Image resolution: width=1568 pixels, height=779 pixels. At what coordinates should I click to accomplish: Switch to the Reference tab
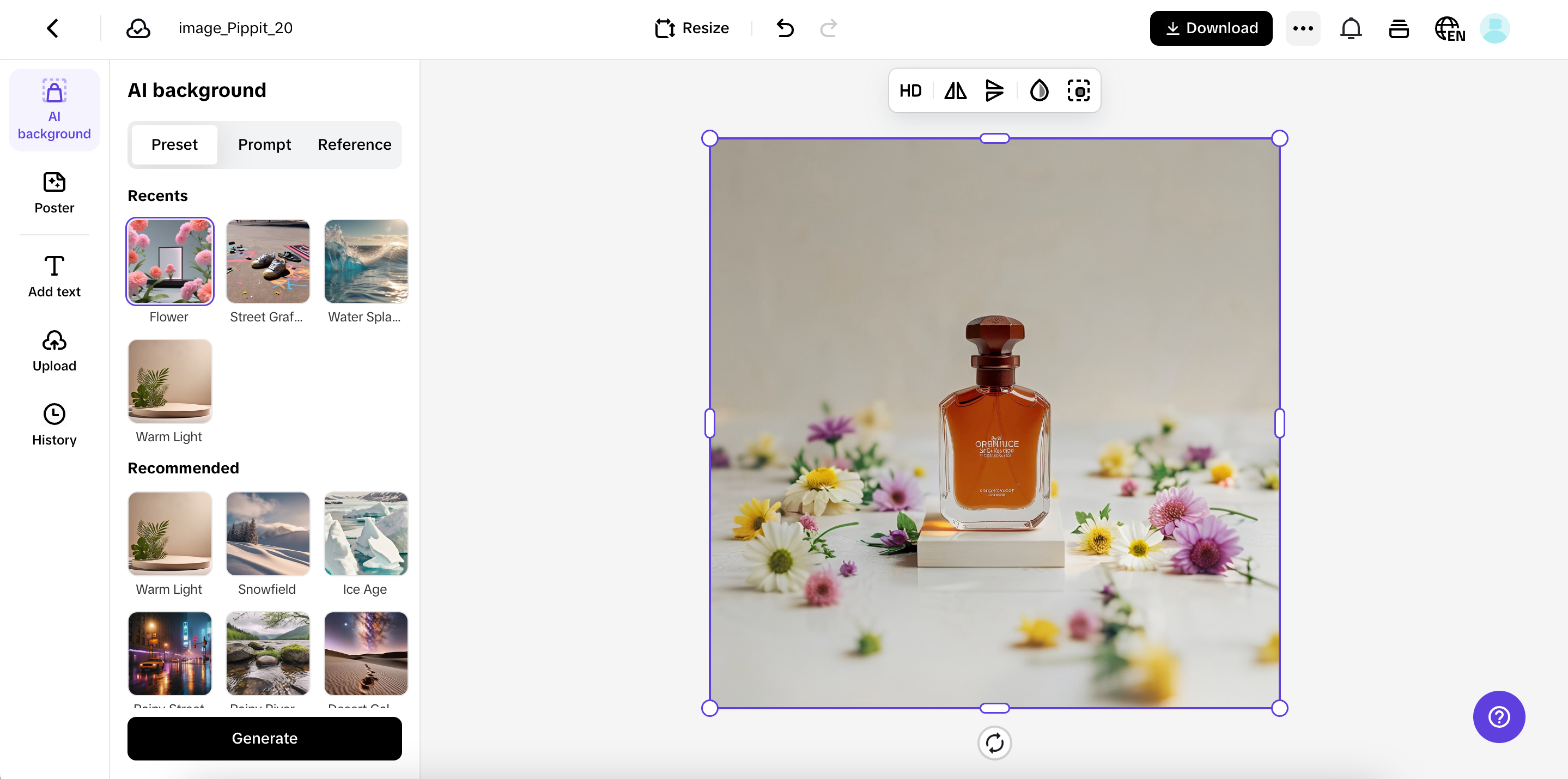point(354,144)
